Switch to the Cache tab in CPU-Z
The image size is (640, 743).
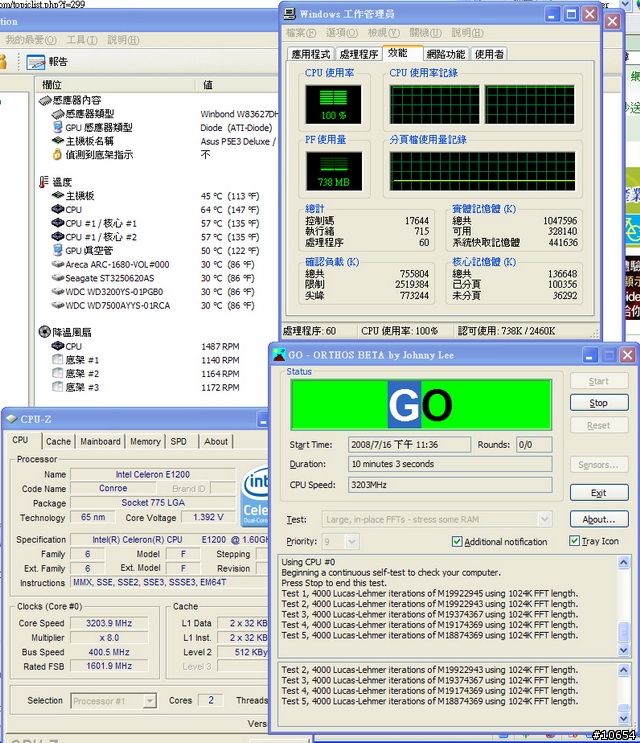(x=58, y=441)
